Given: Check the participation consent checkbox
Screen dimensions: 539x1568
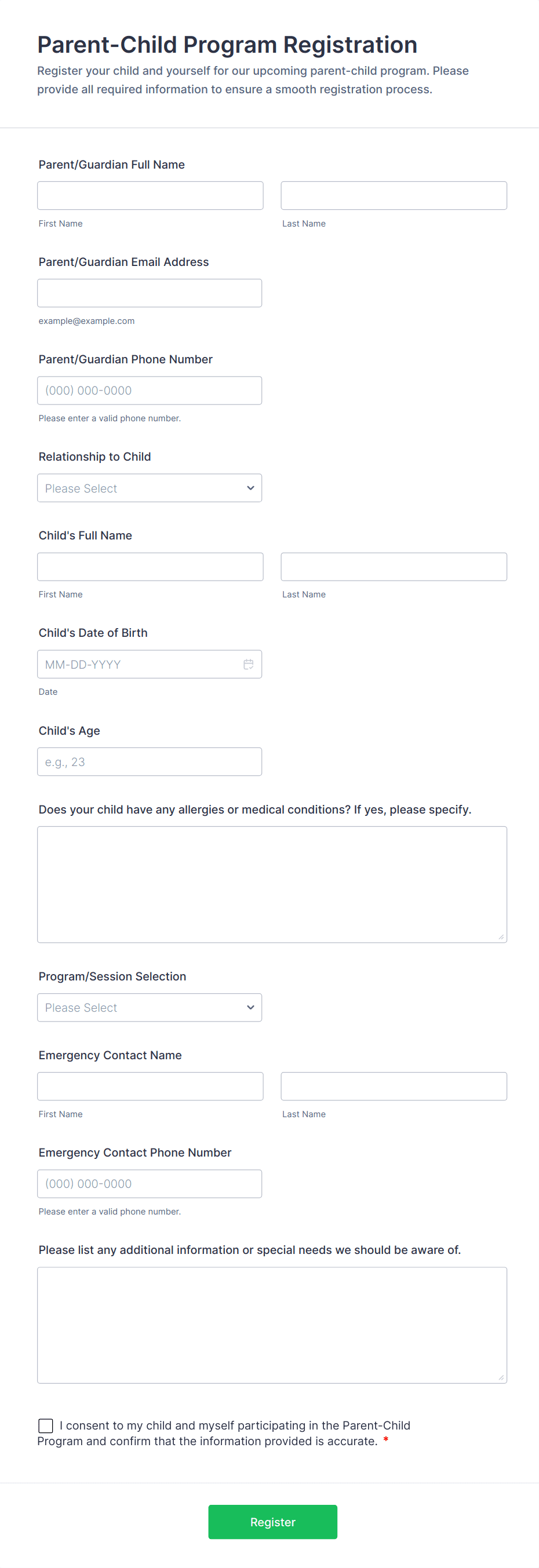Looking at the screenshot, I should pyautogui.click(x=46, y=1425).
